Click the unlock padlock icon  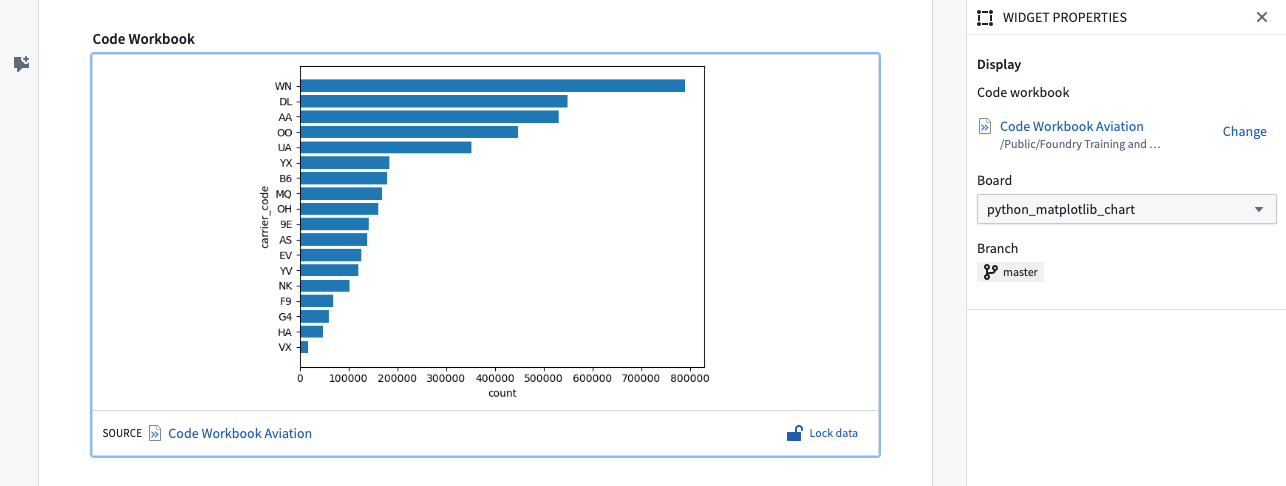click(x=794, y=433)
